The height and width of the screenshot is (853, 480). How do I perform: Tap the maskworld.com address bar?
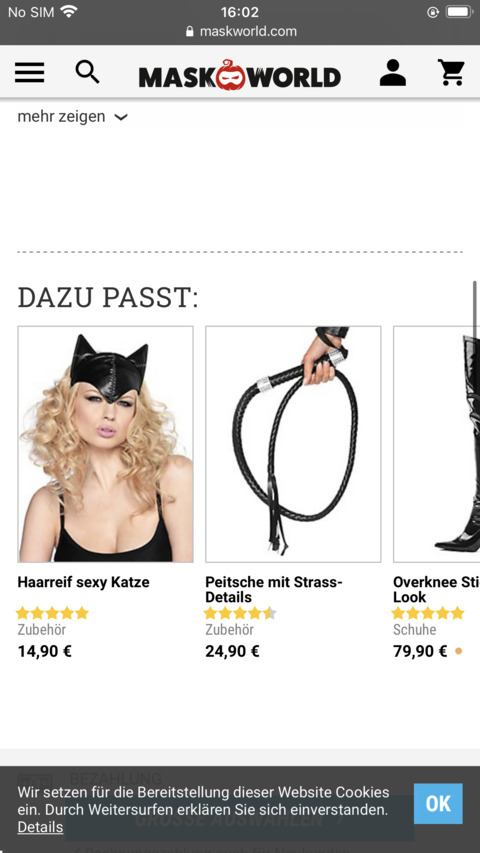[x=240, y=31]
